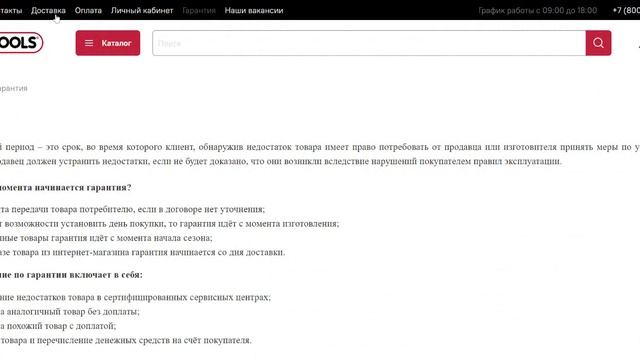Click line about интернет-магазина delivery day
This screenshot has height=360, width=640.
click(142, 252)
